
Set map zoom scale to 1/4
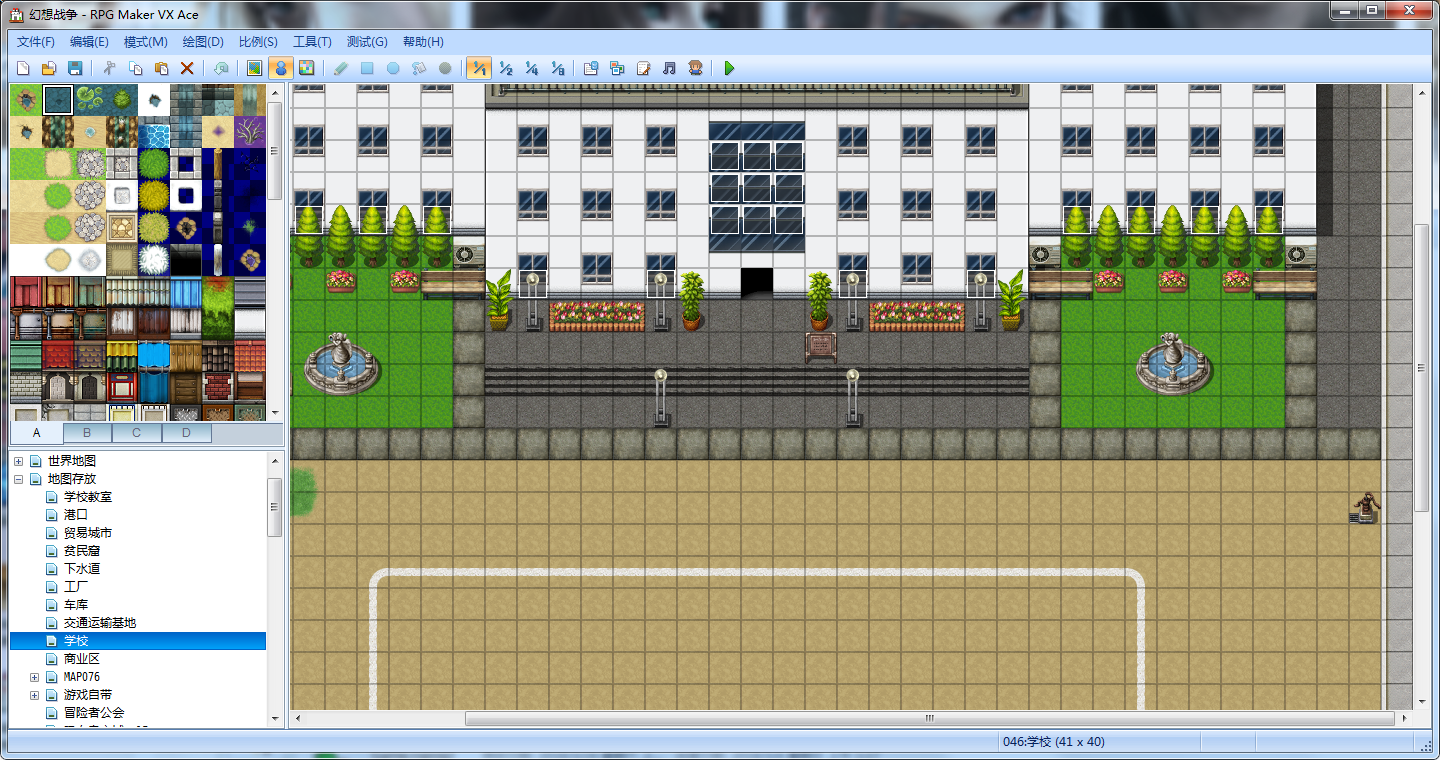tap(531, 68)
